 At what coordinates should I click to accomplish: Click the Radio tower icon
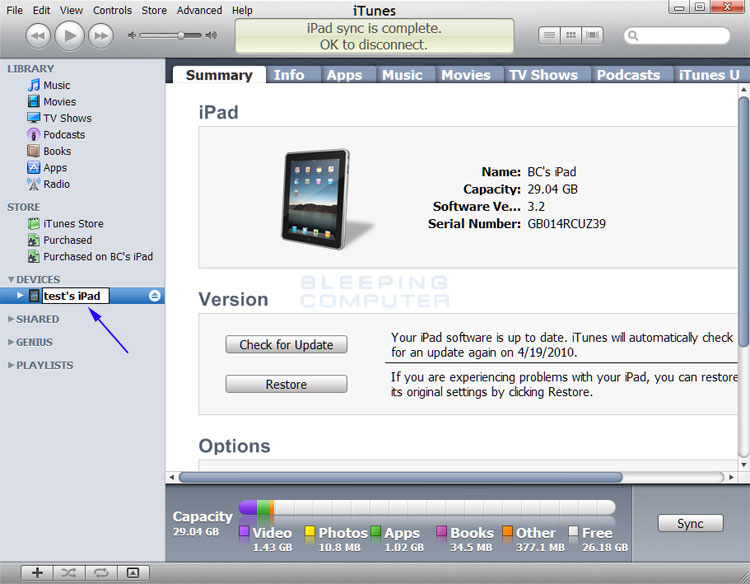click(x=33, y=184)
